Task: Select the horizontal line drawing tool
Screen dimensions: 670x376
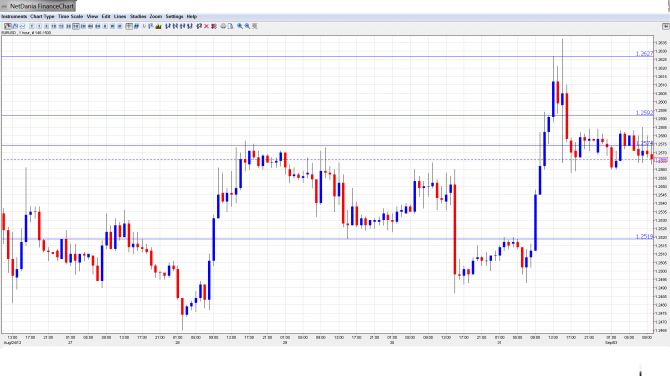Action: click(182, 26)
